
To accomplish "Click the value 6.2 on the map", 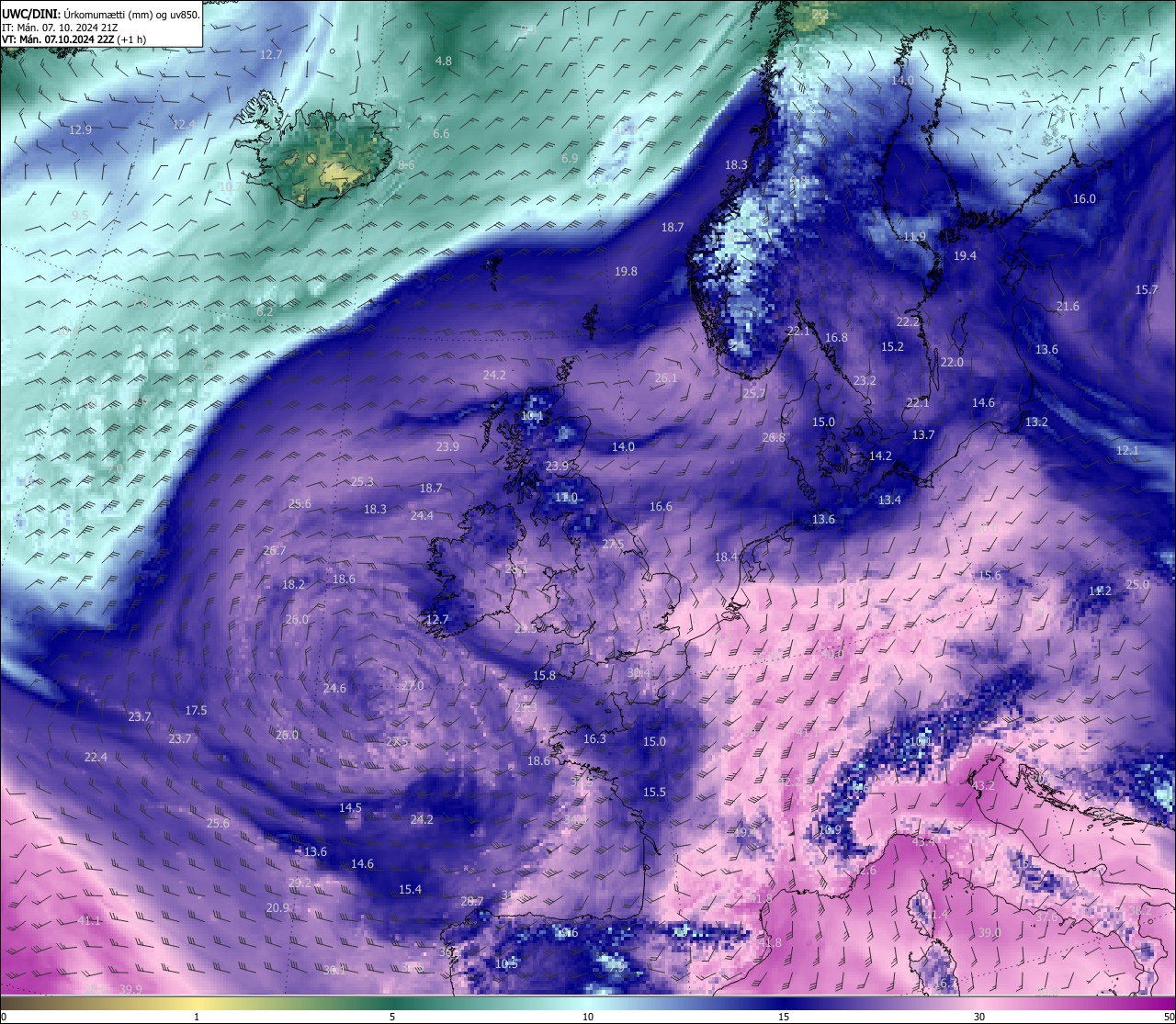I will 265,311.
